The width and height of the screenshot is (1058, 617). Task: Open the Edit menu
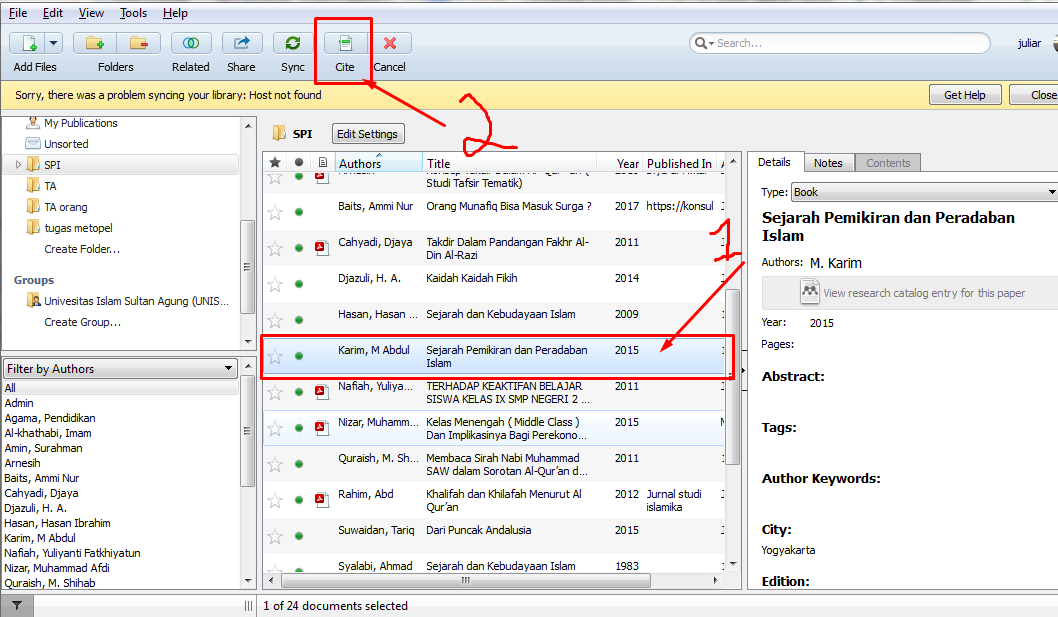[x=53, y=13]
